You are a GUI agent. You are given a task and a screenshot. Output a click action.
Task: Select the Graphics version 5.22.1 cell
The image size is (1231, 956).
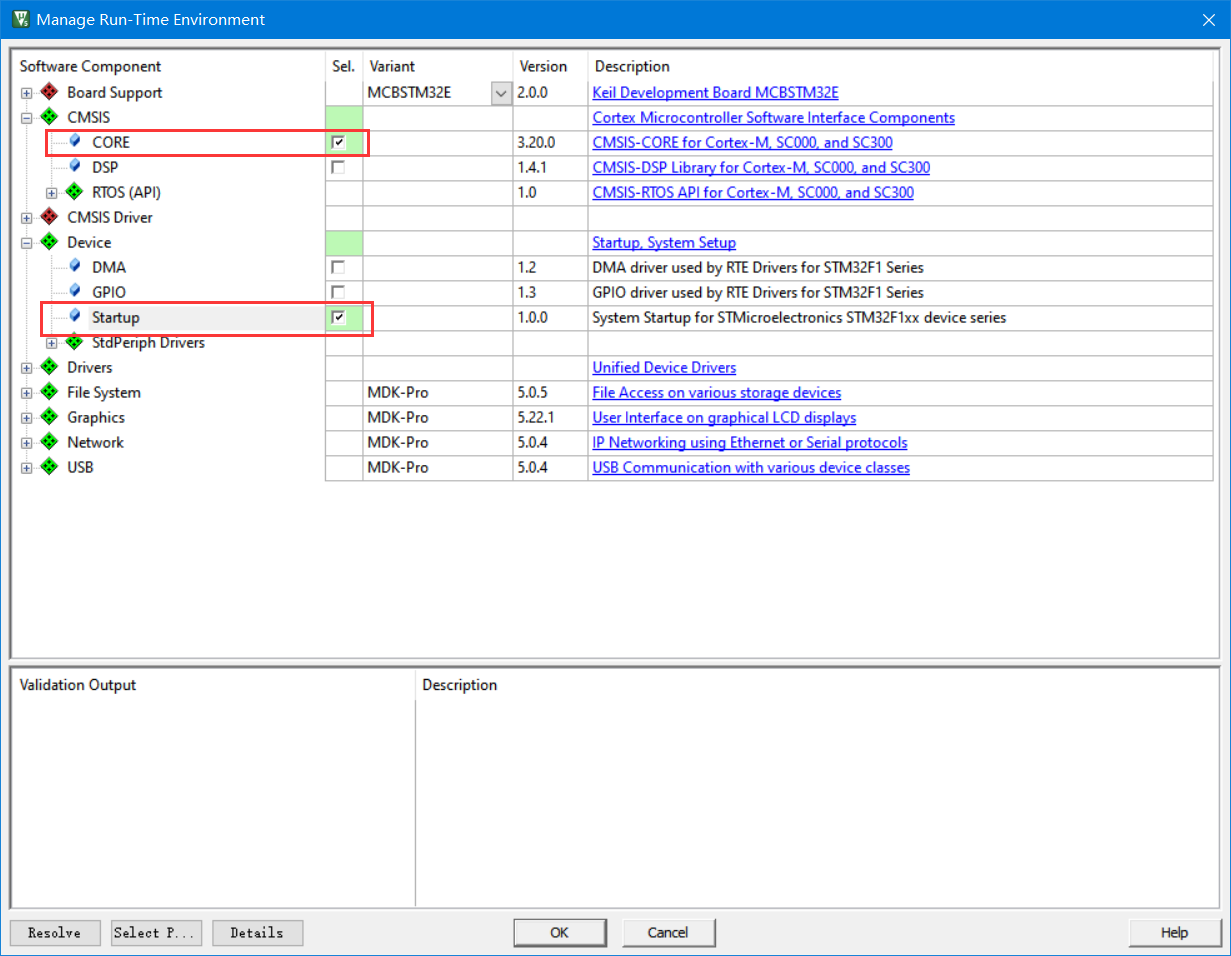pyautogui.click(x=550, y=417)
